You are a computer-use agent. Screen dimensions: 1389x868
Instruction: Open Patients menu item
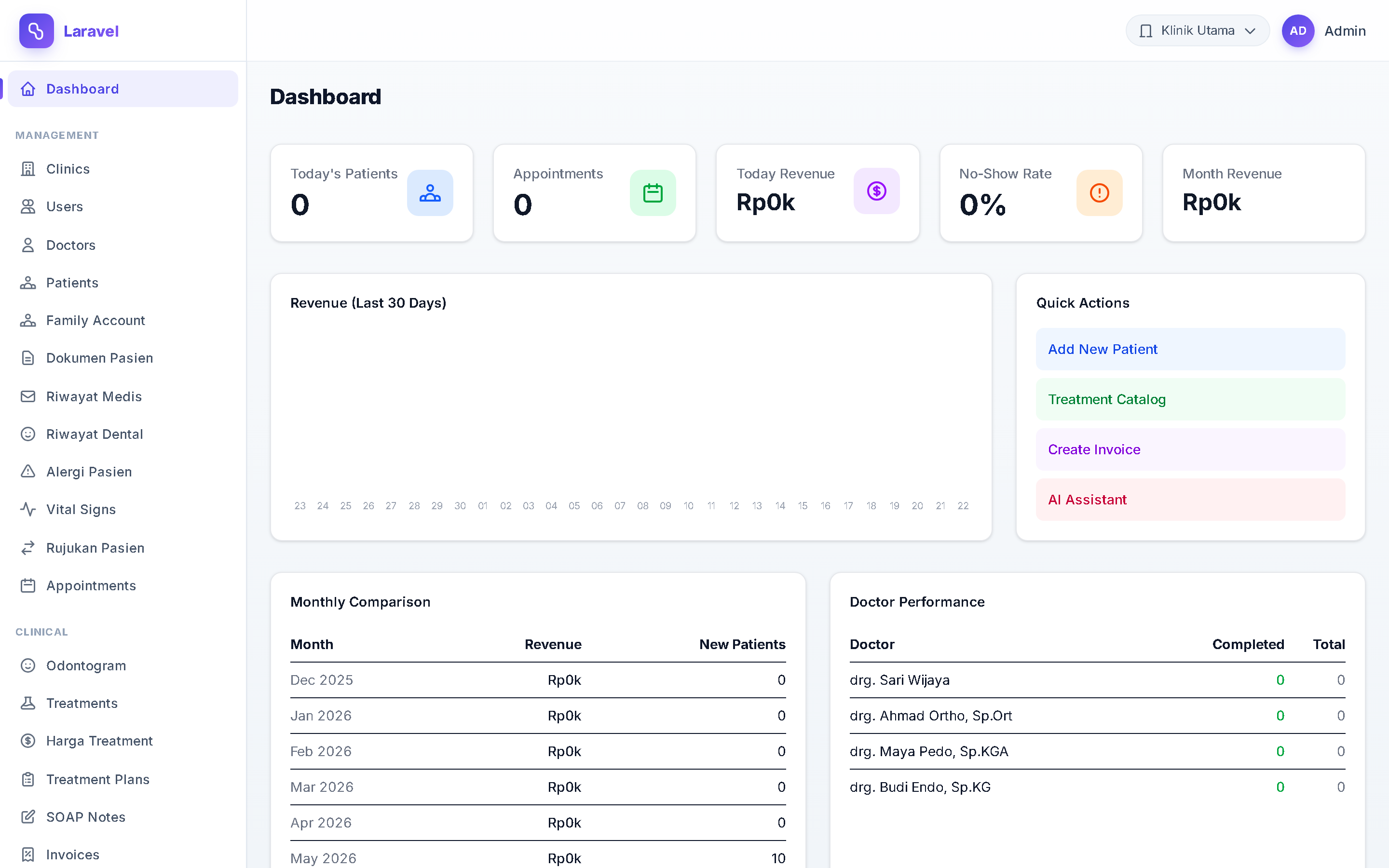pos(123,283)
